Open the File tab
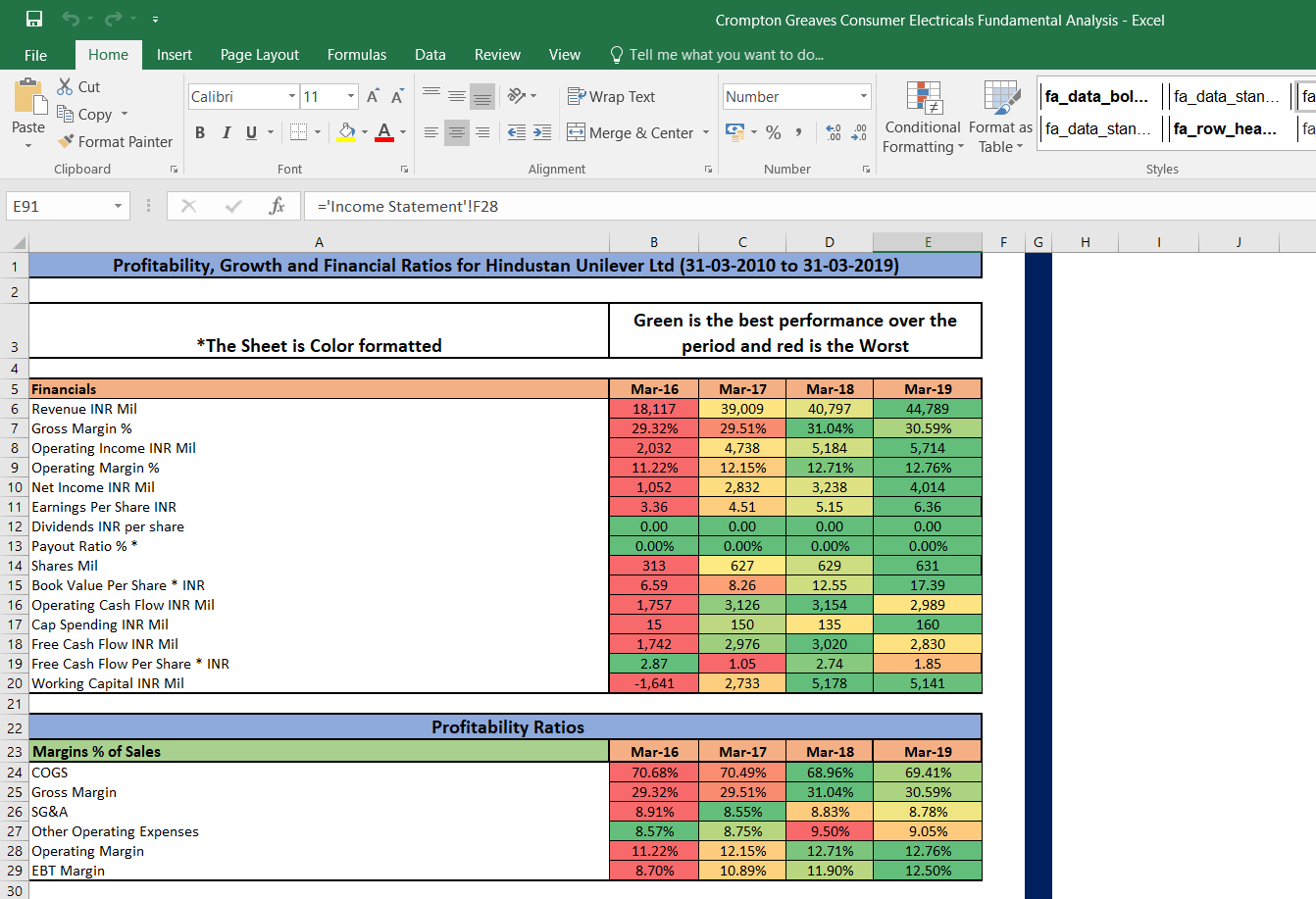The height and width of the screenshot is (899, 1316). [35, 55]
